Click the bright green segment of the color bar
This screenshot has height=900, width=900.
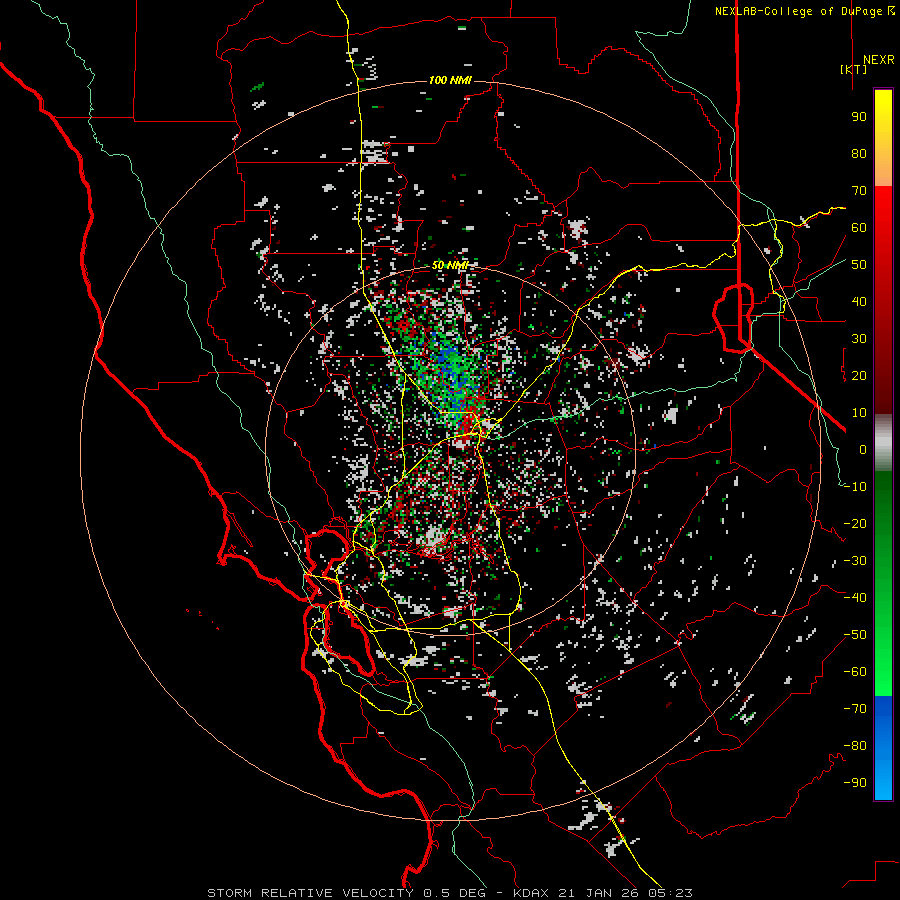(883, 584)
